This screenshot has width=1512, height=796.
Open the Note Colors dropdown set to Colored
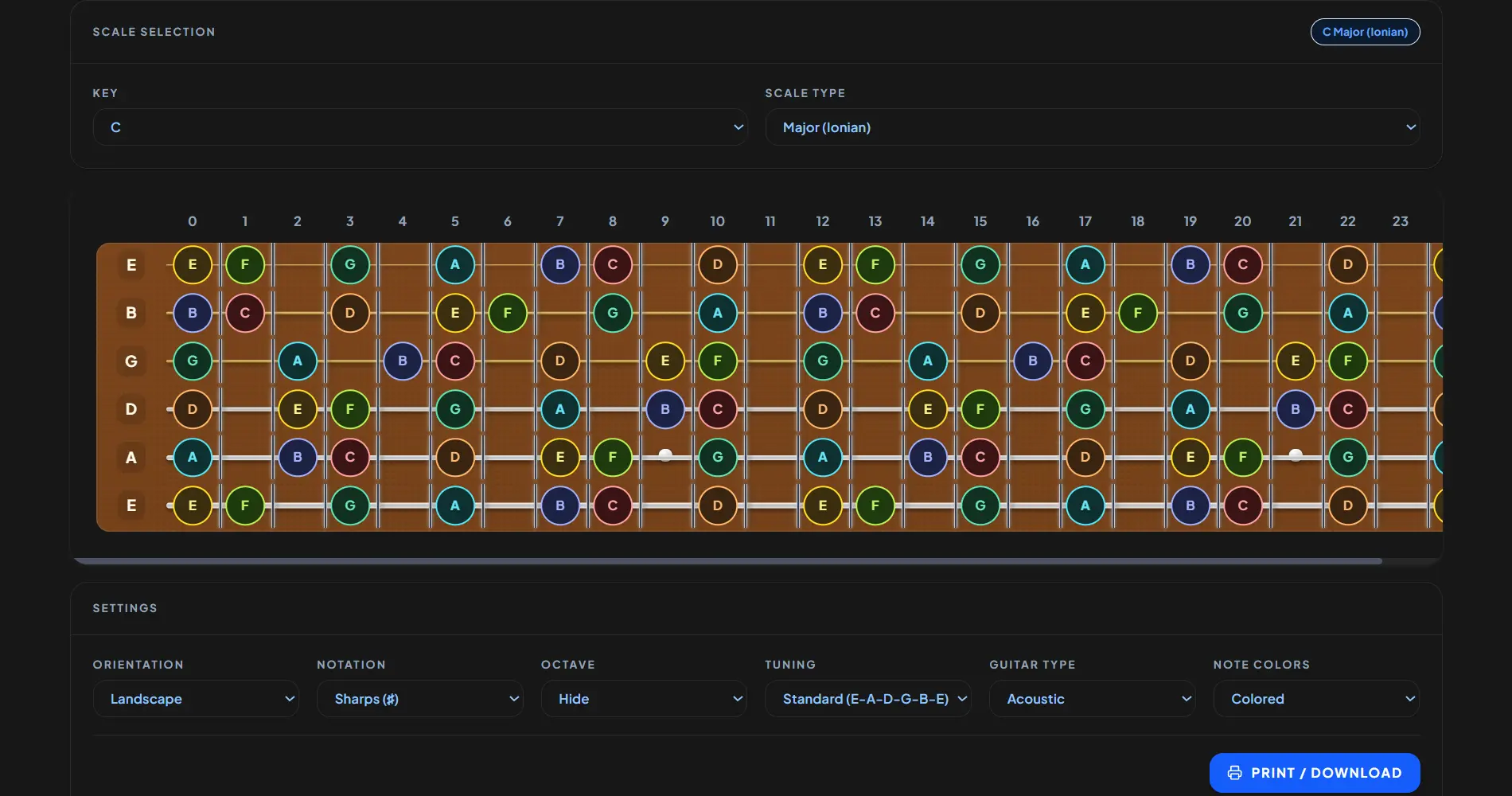[x=1316, y=699]
